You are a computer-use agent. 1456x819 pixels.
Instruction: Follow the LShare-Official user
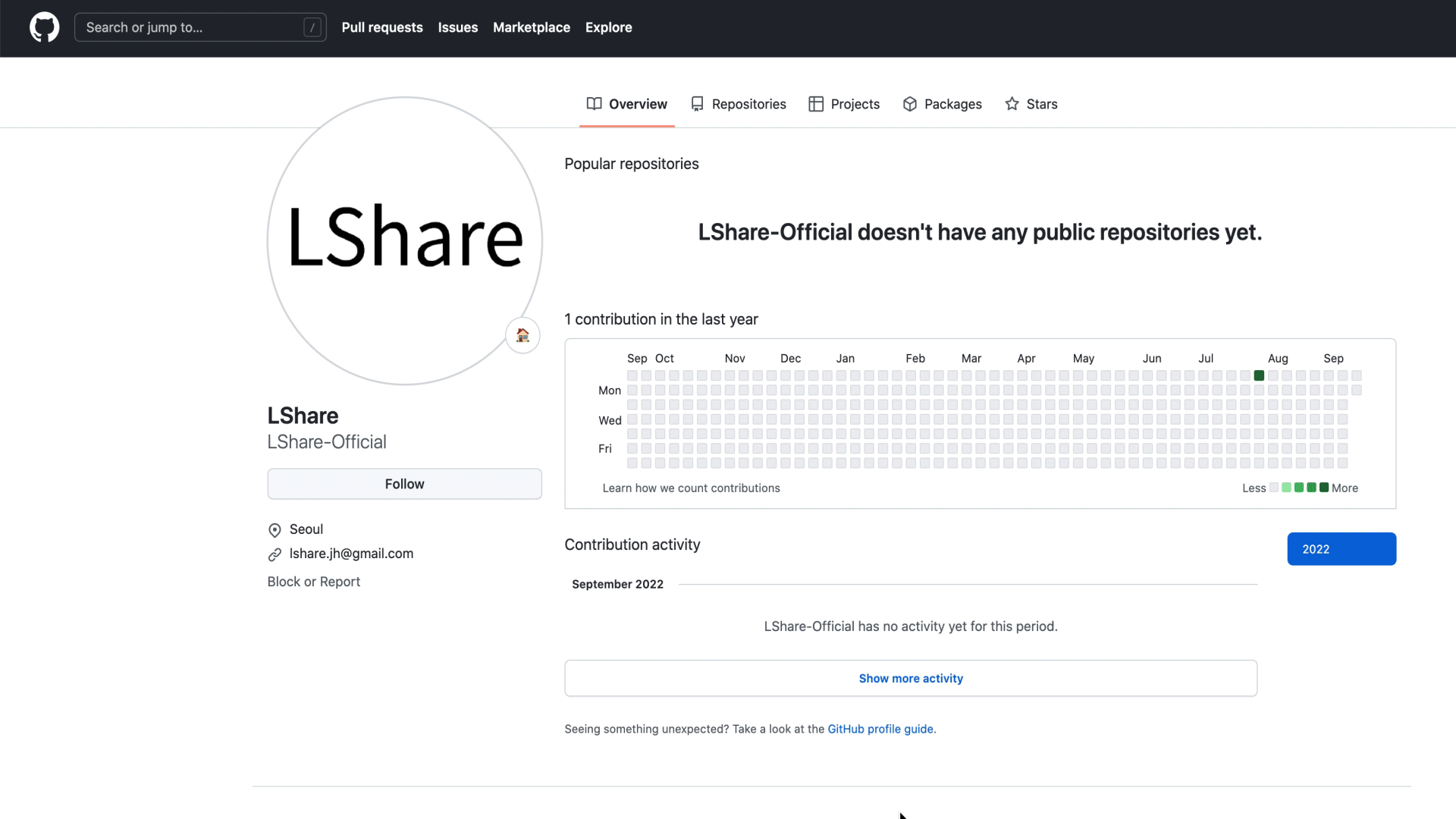click(404, 484)
